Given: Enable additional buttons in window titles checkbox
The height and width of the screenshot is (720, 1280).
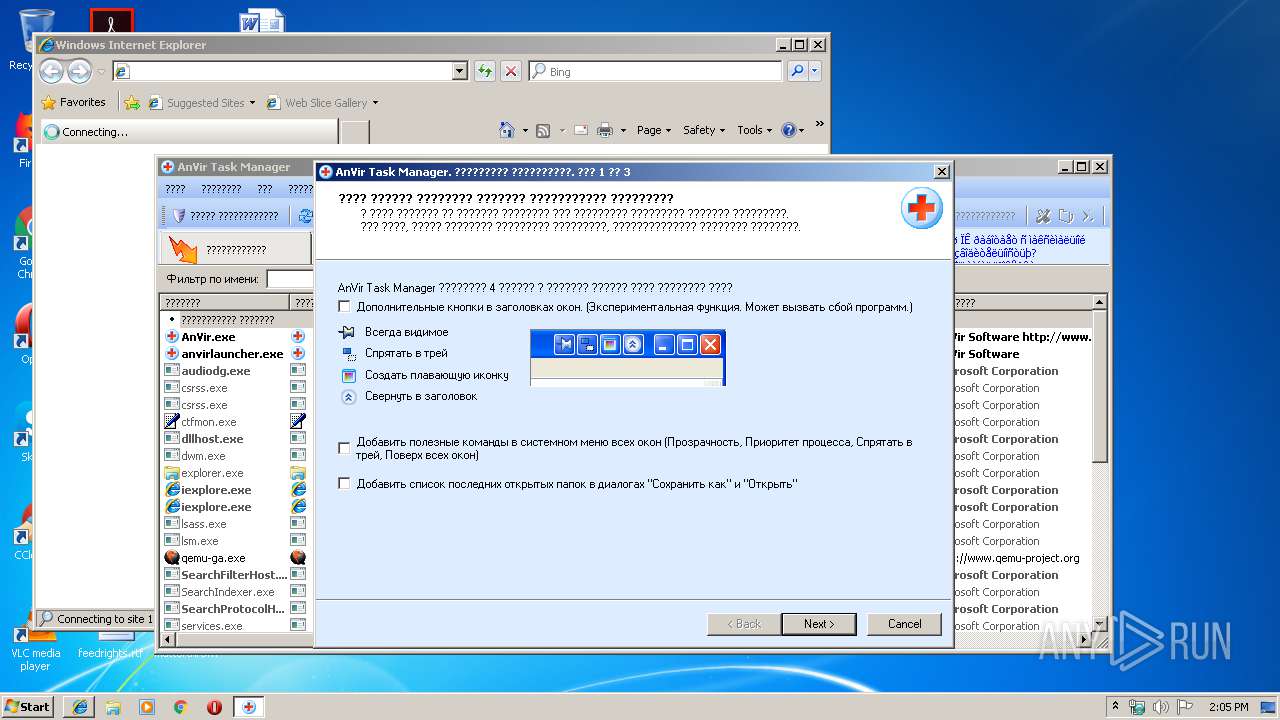Looking at the screenshot, I should 344,307.
